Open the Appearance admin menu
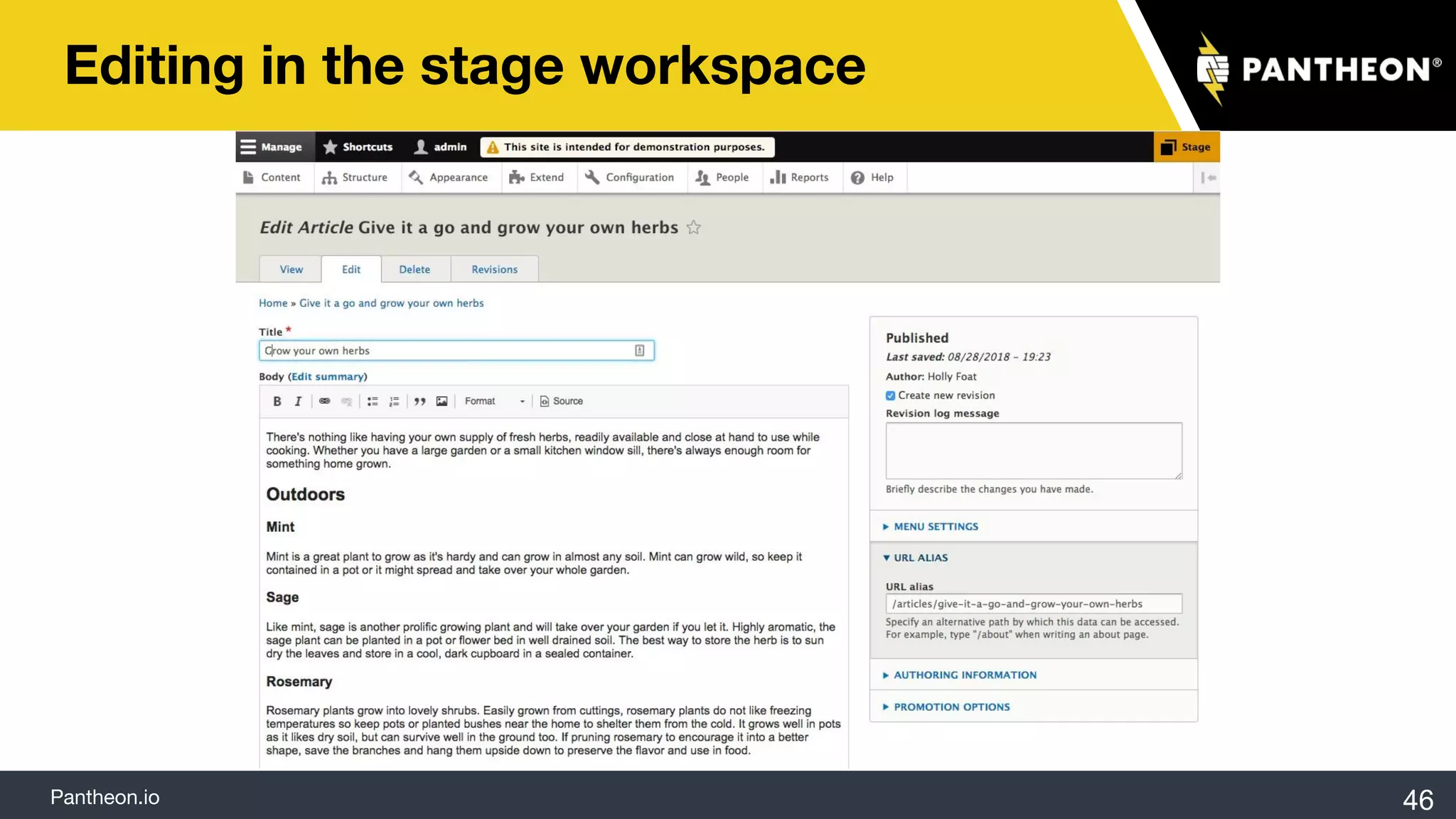This screenshot has height=819, width=1456. click(x=449, y=177)
